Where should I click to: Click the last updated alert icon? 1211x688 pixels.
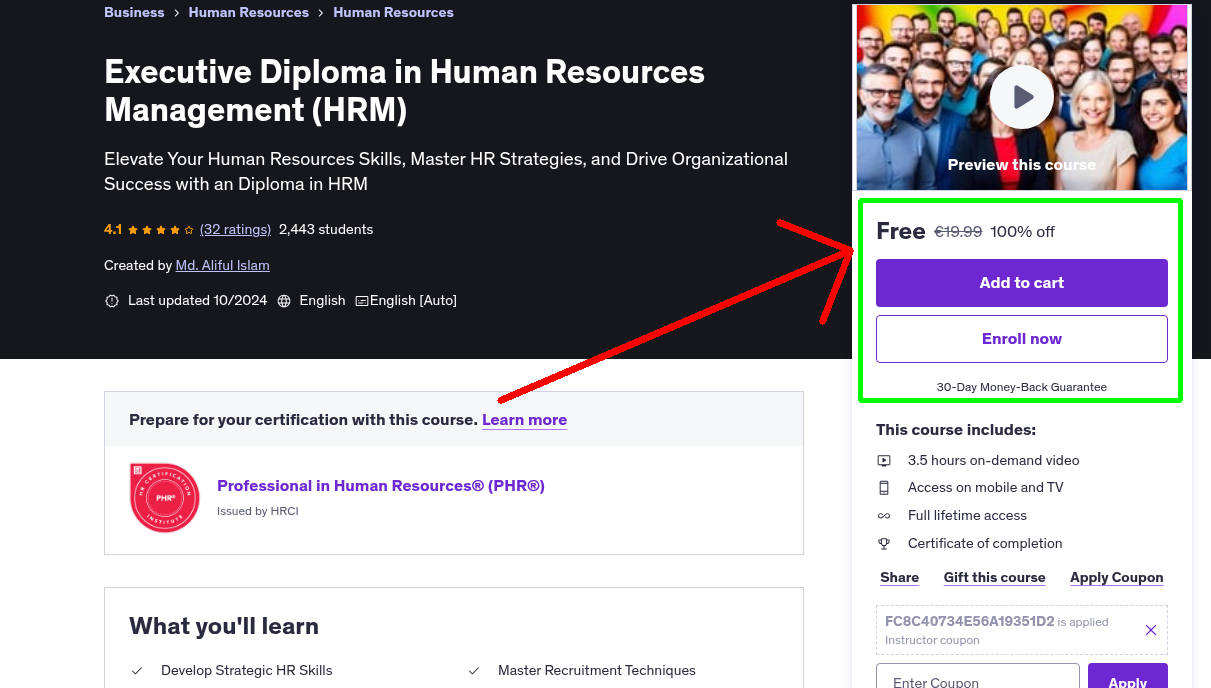click(112, 301)
